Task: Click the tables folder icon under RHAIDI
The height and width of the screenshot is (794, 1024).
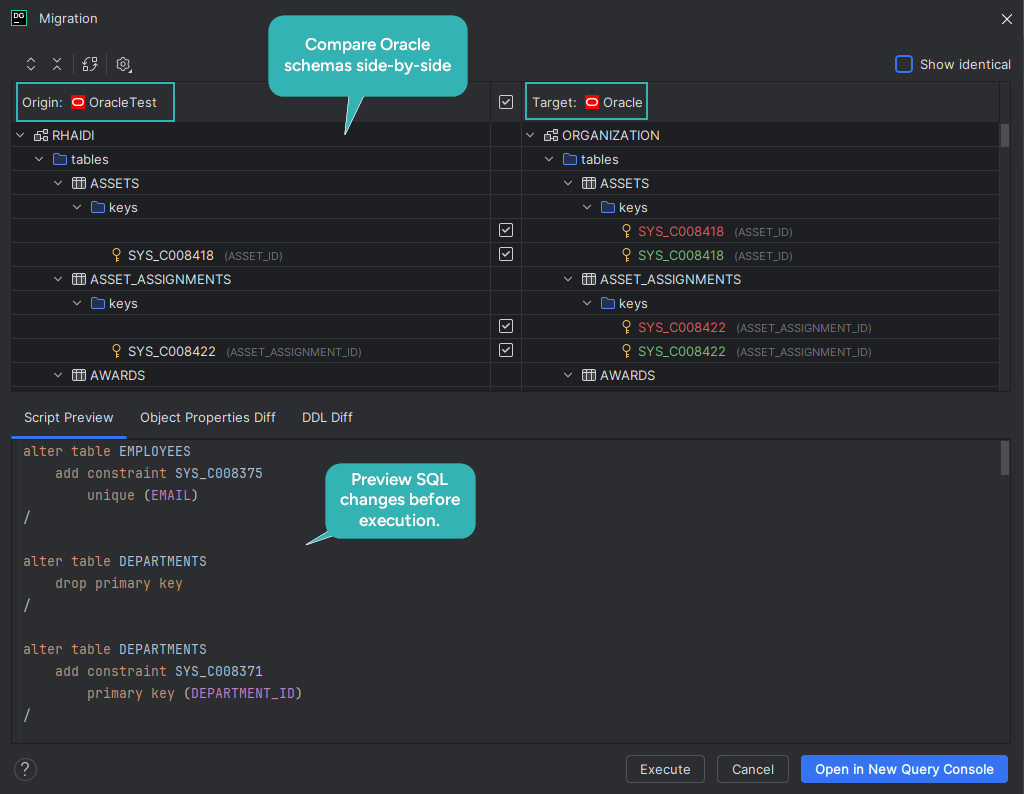Action: (60, 159)
